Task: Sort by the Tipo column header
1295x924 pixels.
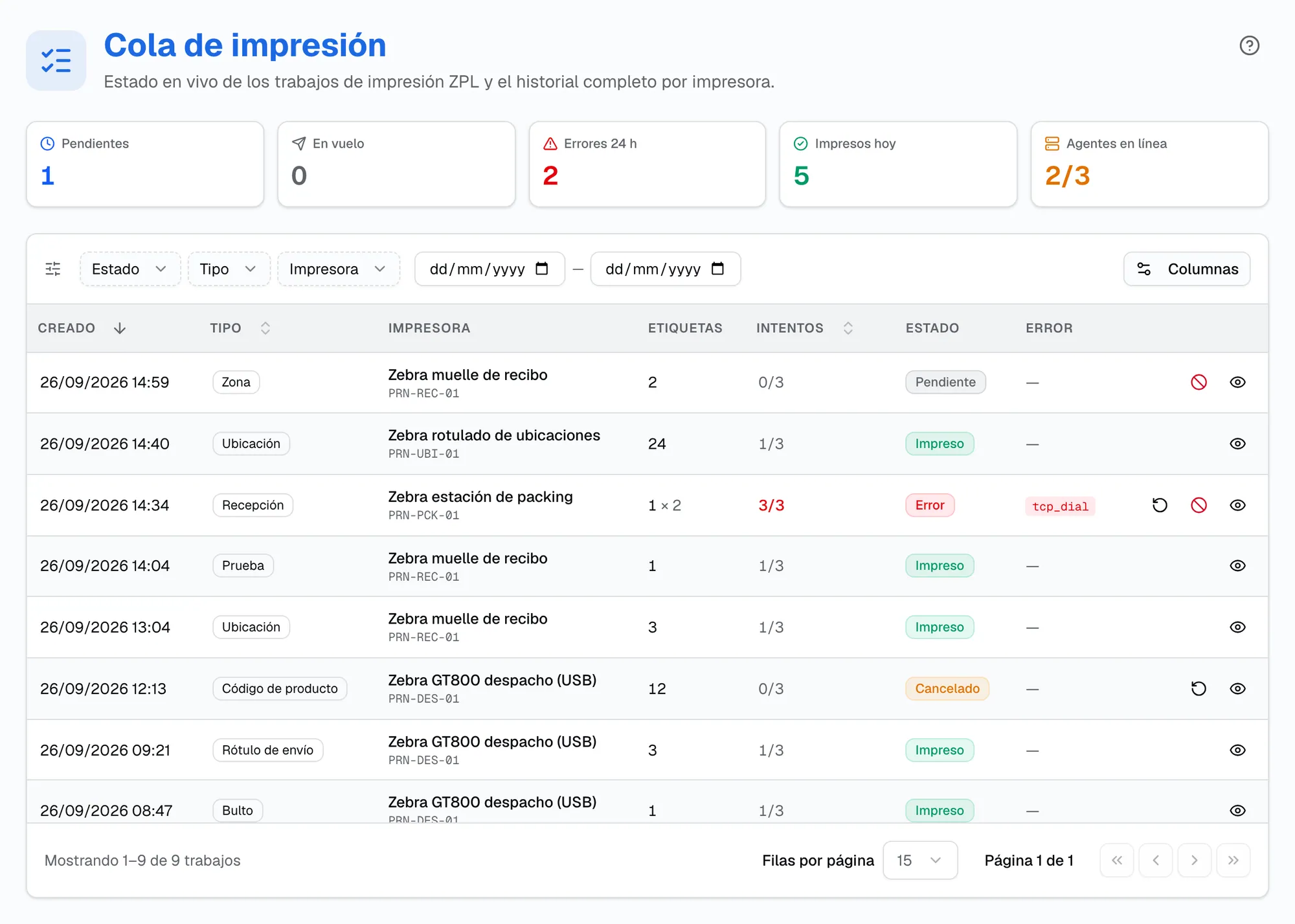Action: pyautogui.click(x=240, y=328)
